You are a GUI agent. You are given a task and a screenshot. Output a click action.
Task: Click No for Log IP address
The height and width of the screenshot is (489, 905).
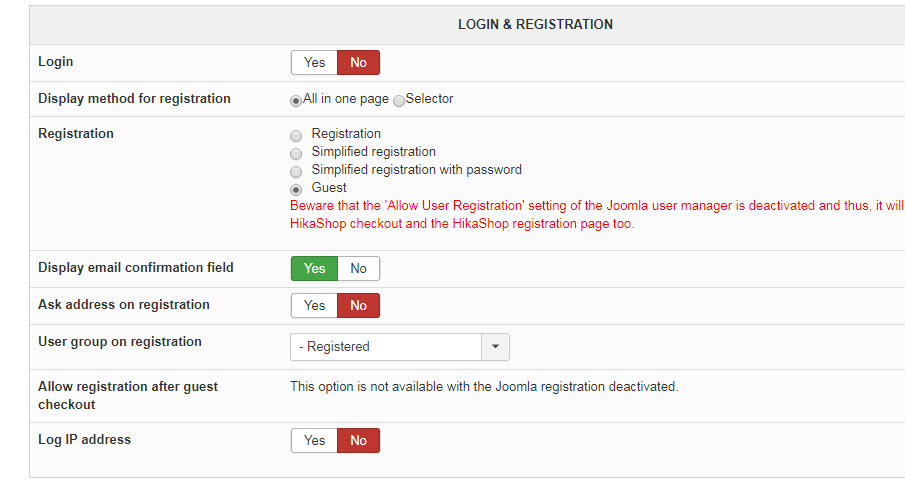[358, 440]
